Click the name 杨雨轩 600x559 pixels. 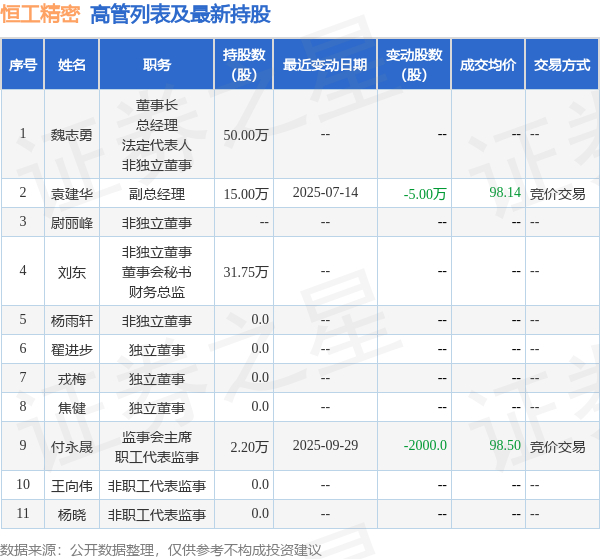pyautogui.click(x=72, y=321)
